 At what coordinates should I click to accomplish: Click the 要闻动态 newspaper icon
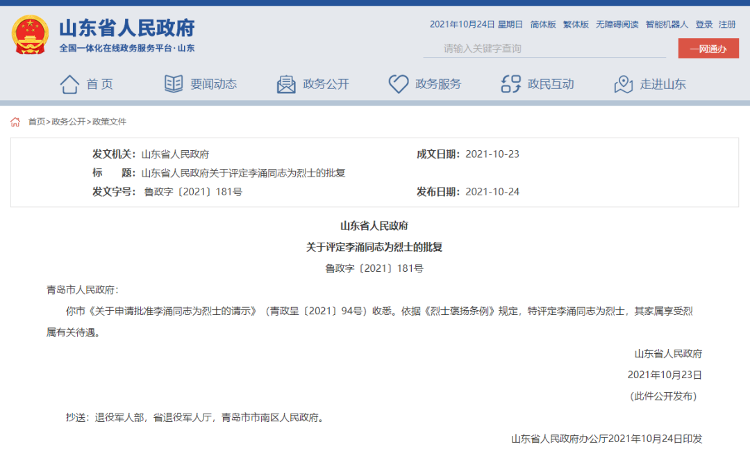[174, 84]
